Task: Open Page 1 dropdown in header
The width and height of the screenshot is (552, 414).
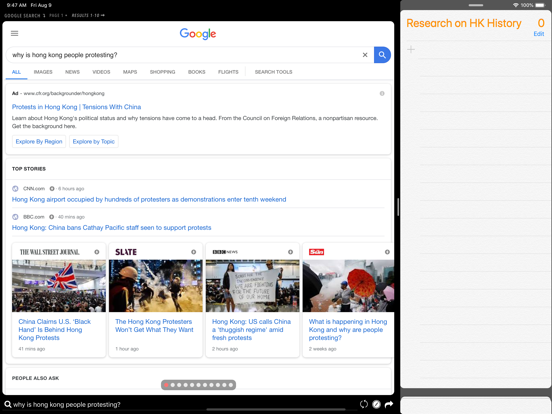Action: 58,15
